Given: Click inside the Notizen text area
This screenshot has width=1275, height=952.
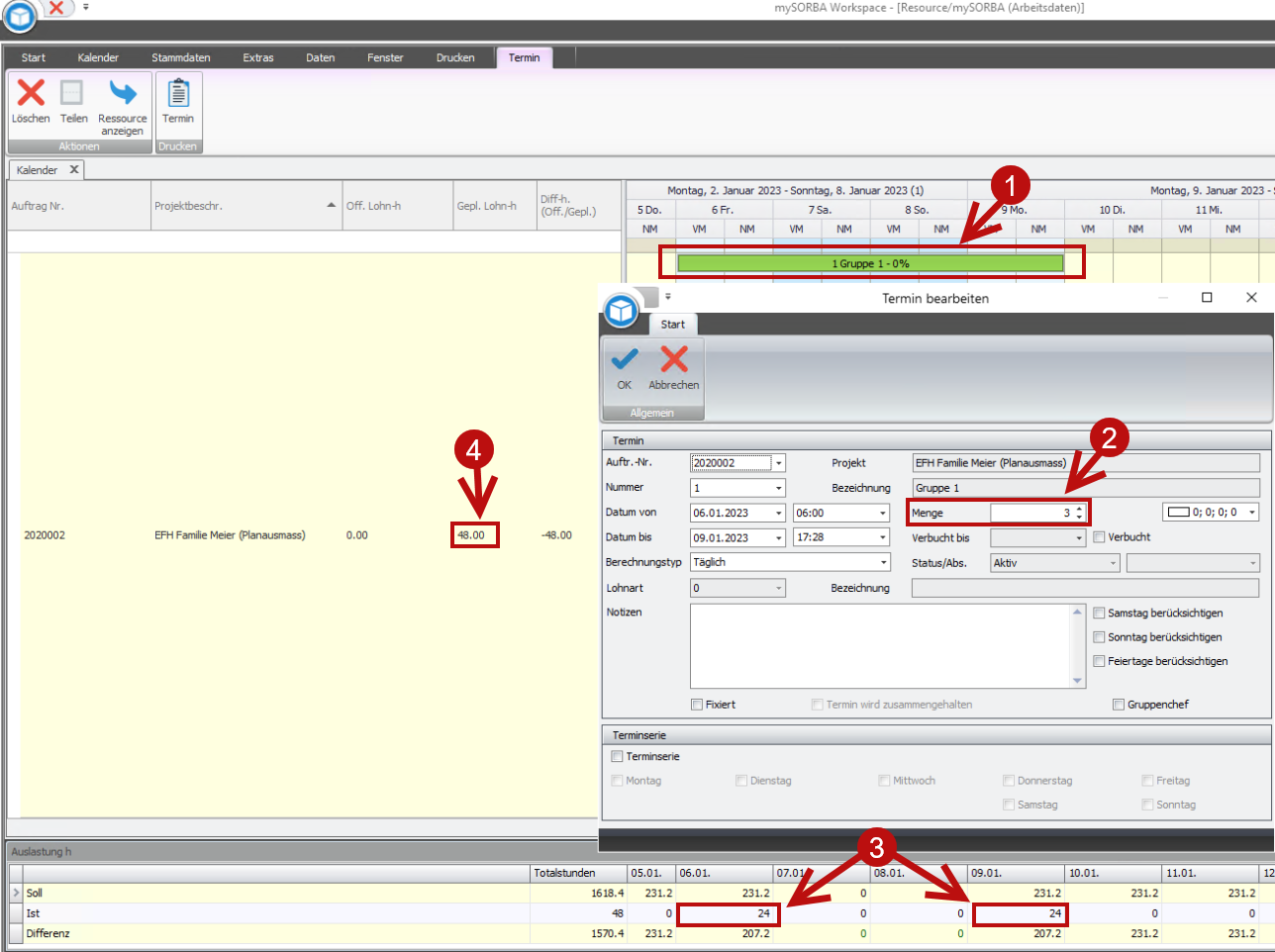Looking at the screenshot, I should coord(879,645).
